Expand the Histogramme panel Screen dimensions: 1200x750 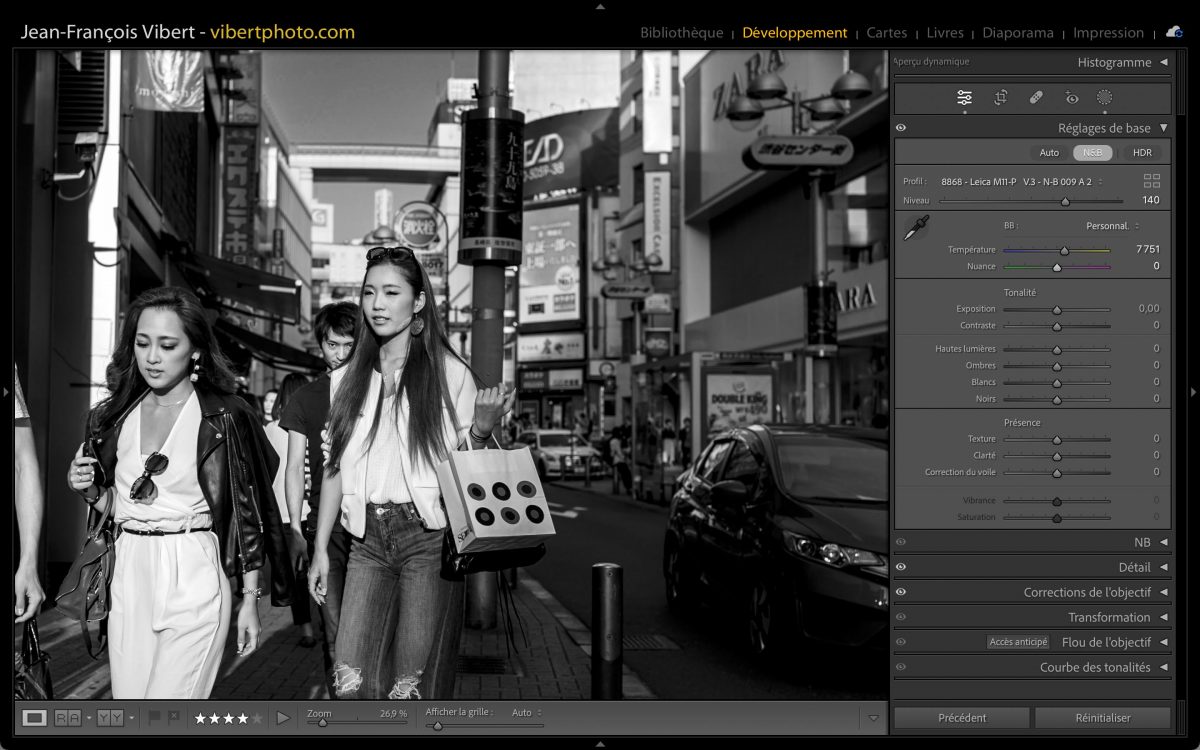(x=1163, y=62)
